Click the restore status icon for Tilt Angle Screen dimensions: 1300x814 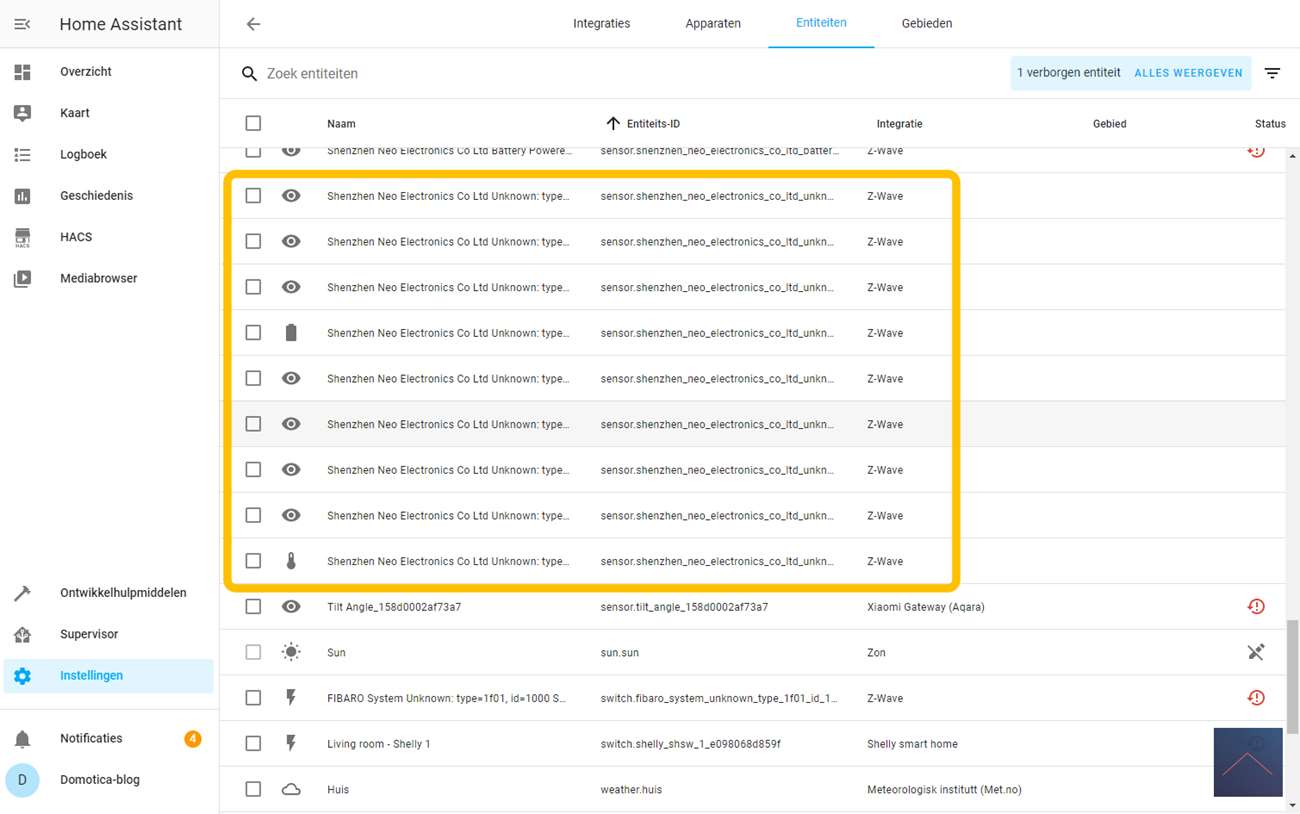coord(1256,606)
